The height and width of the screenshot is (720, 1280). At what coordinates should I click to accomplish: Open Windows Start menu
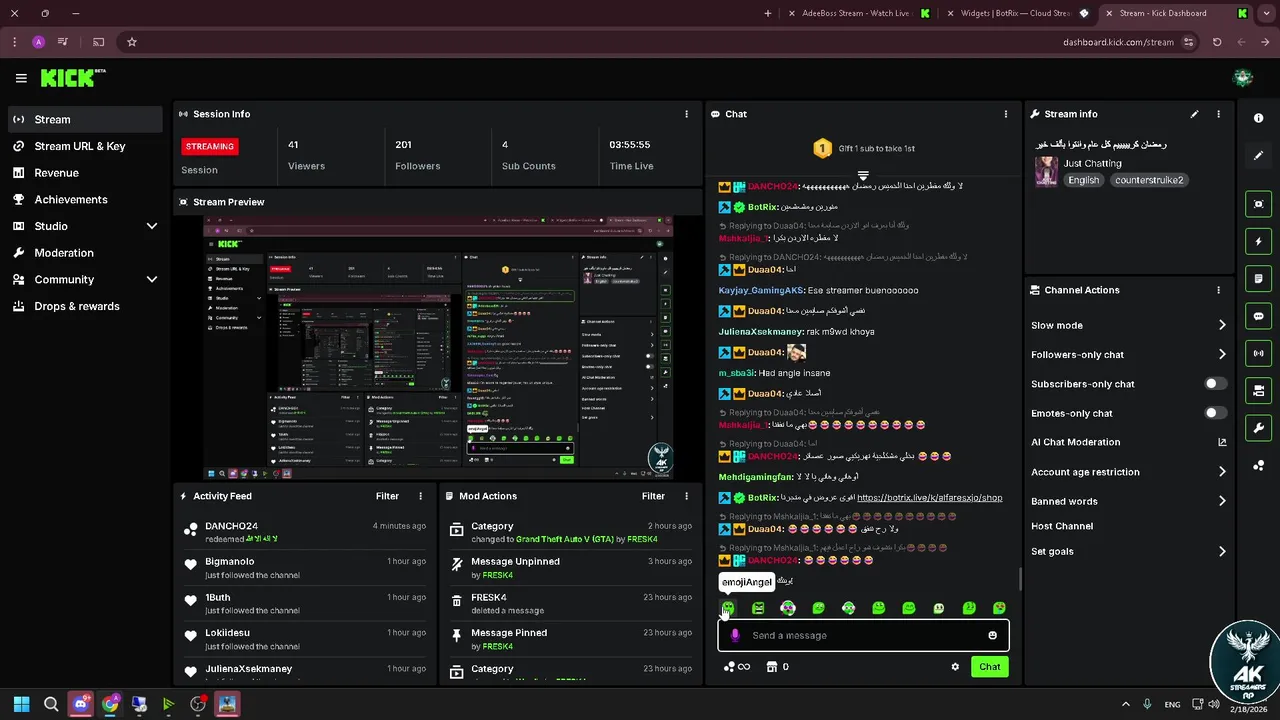pos(21,704)
